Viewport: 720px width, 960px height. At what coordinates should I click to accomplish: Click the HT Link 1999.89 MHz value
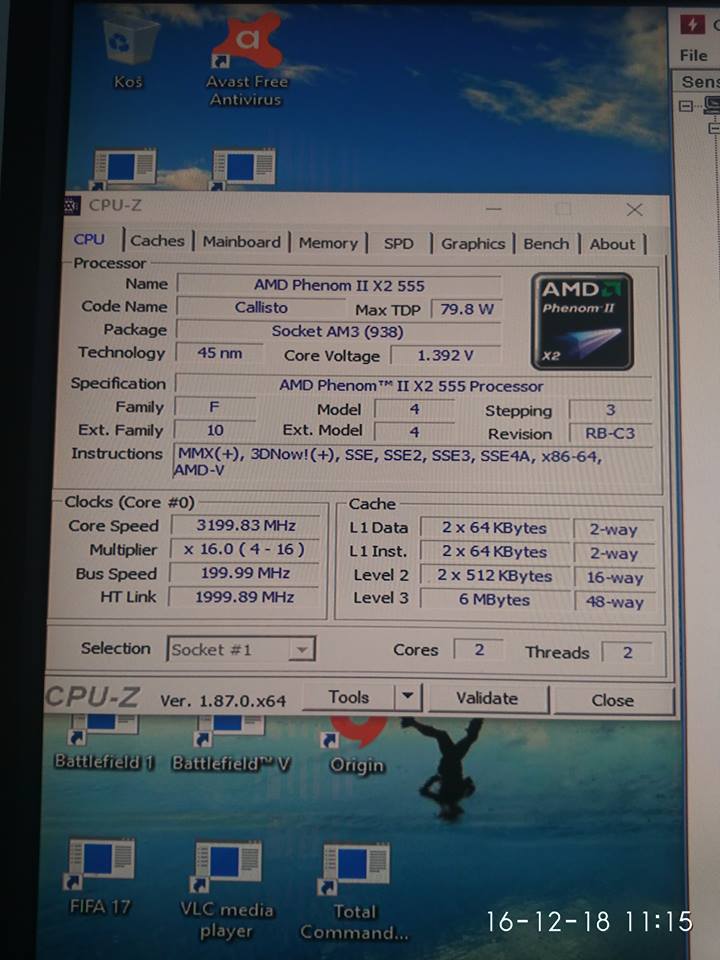pos(244,597)
